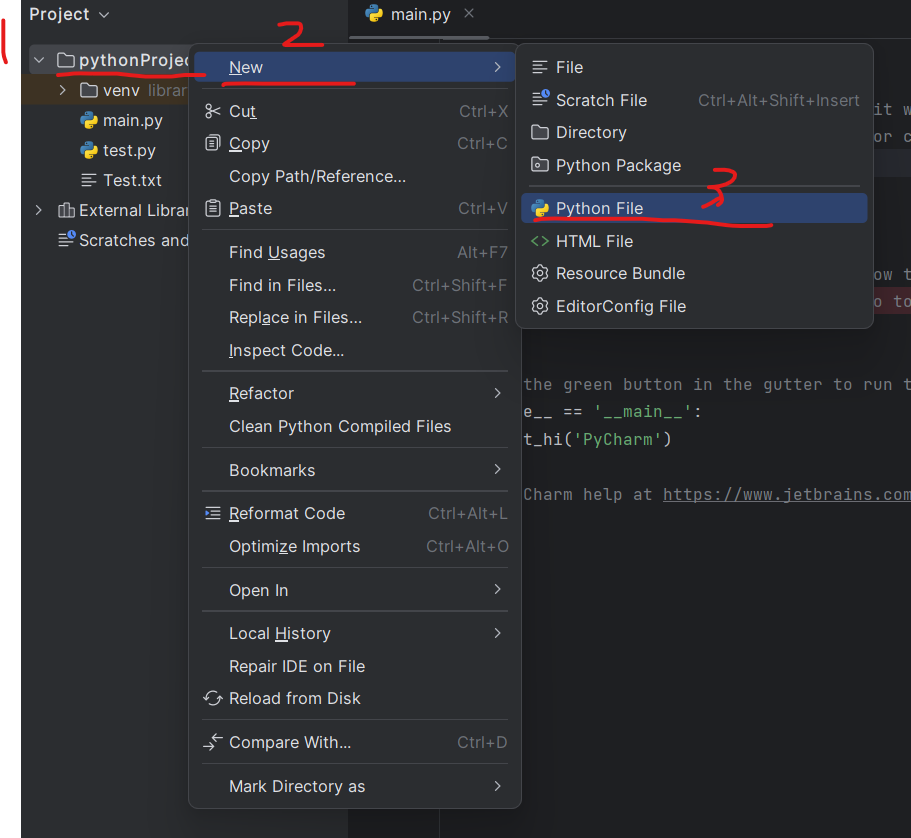Expand the External Libraries node
The height and width of the screenshot is (838, 911).
tap(38, 210)
